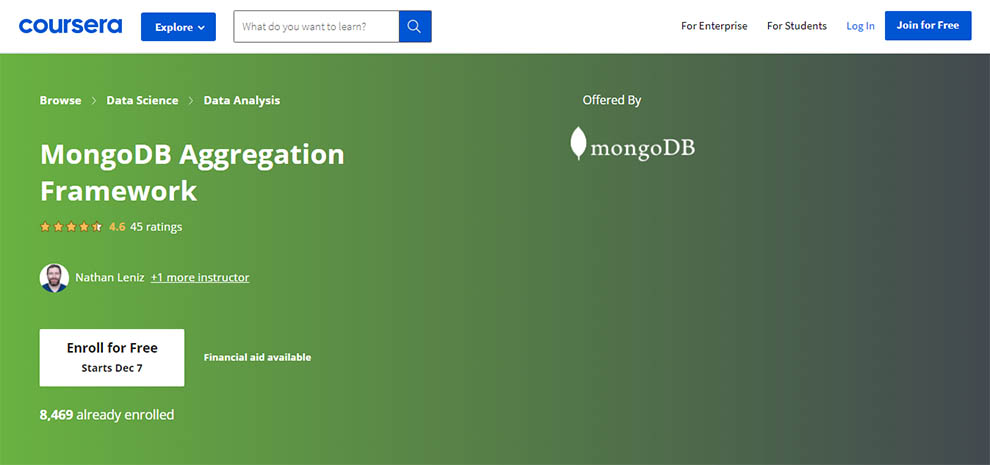Open the For Students link
The height and width of the screenshot is (465, 990).
coord(797,26)
